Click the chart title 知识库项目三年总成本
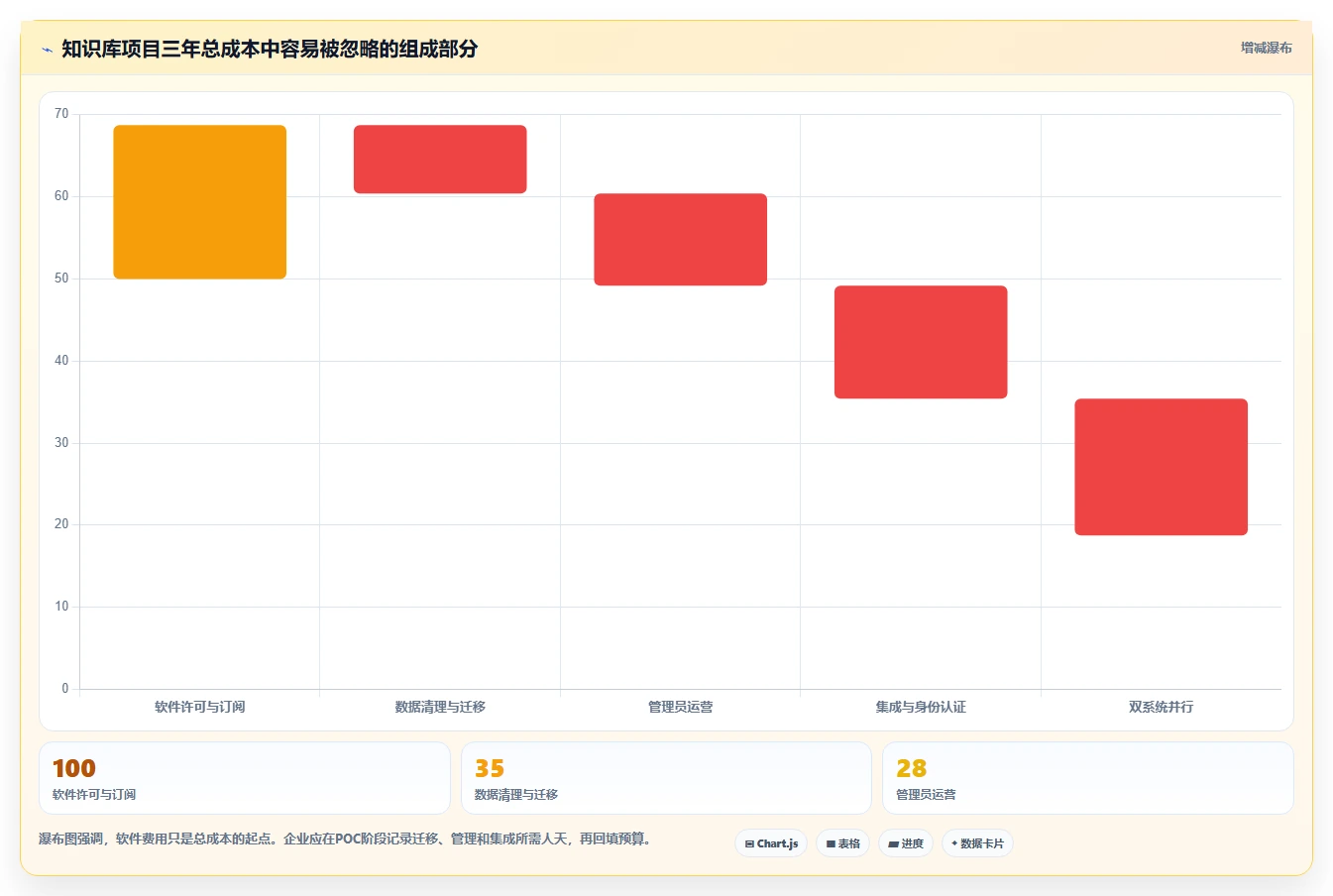Image resolution: width=1333 pixels, height=896 pixels. (x=270, y=49)
